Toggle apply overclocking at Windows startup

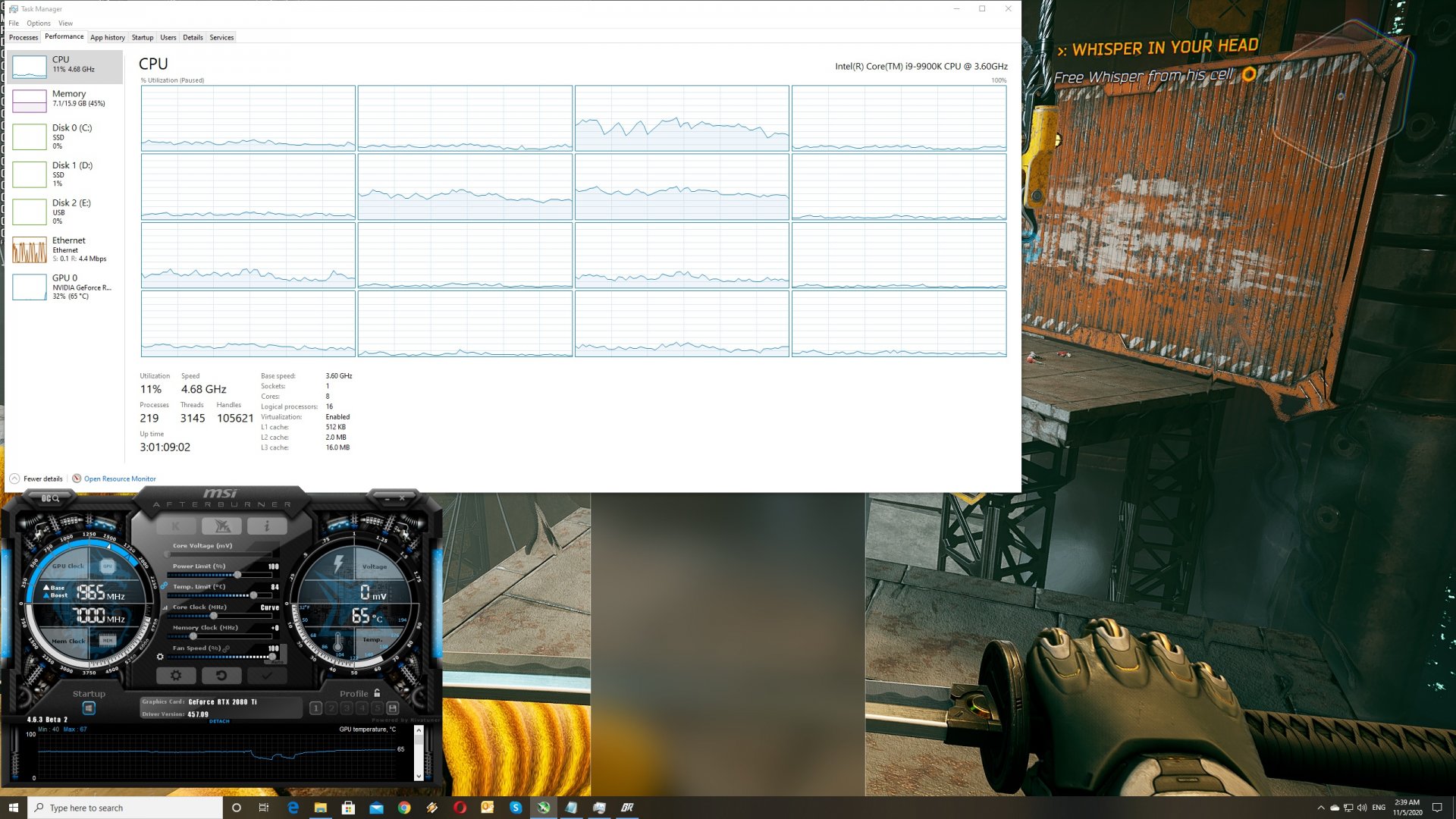[x=89, y=708]
